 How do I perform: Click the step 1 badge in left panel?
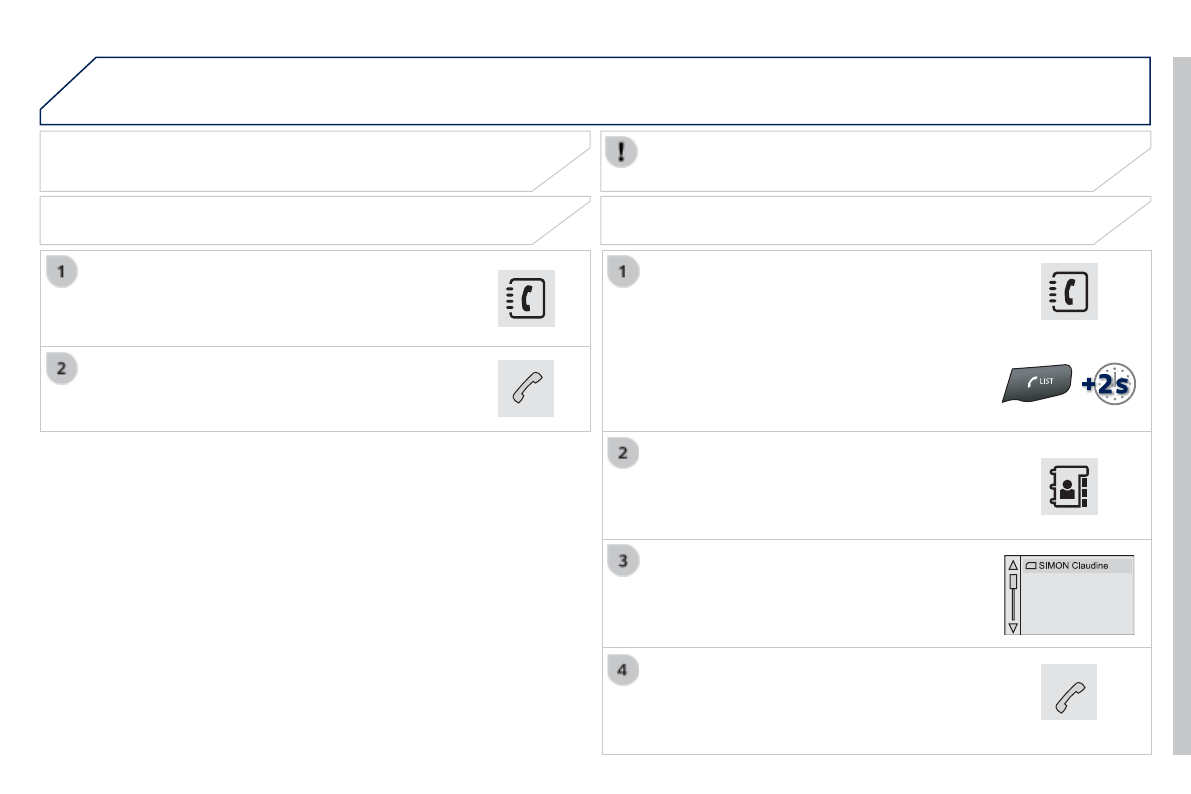coord(62,271)
